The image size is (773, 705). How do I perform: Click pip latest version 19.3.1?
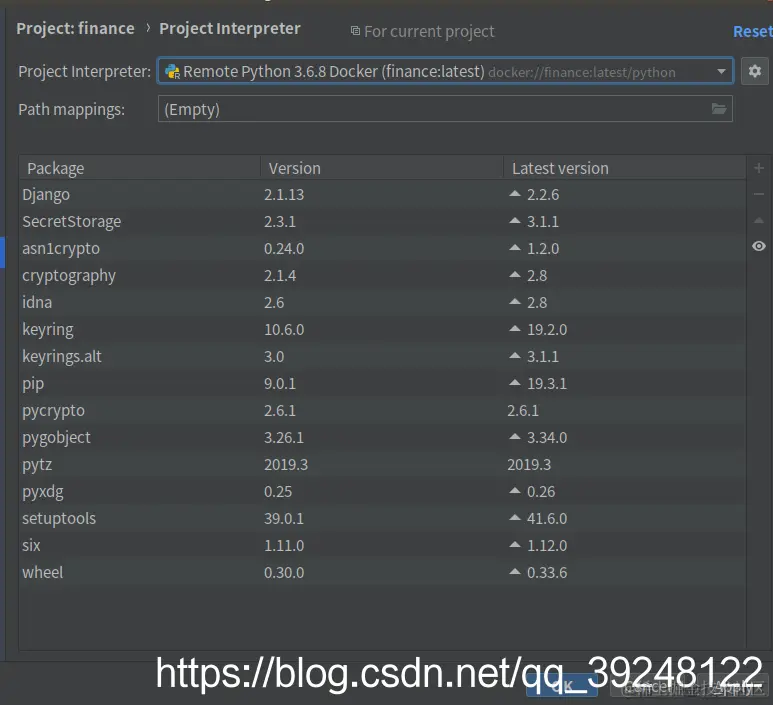coord(547,384)
